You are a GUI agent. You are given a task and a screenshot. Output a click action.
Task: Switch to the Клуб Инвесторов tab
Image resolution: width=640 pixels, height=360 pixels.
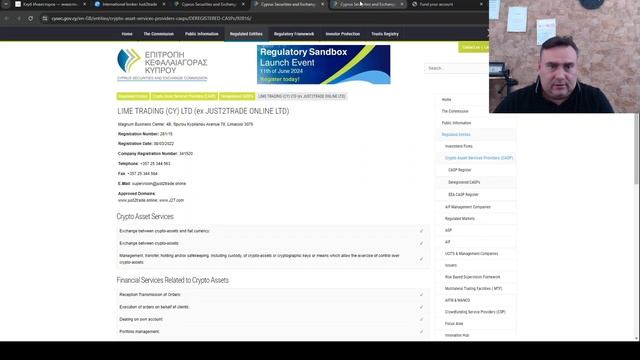(x=50, y=4)
